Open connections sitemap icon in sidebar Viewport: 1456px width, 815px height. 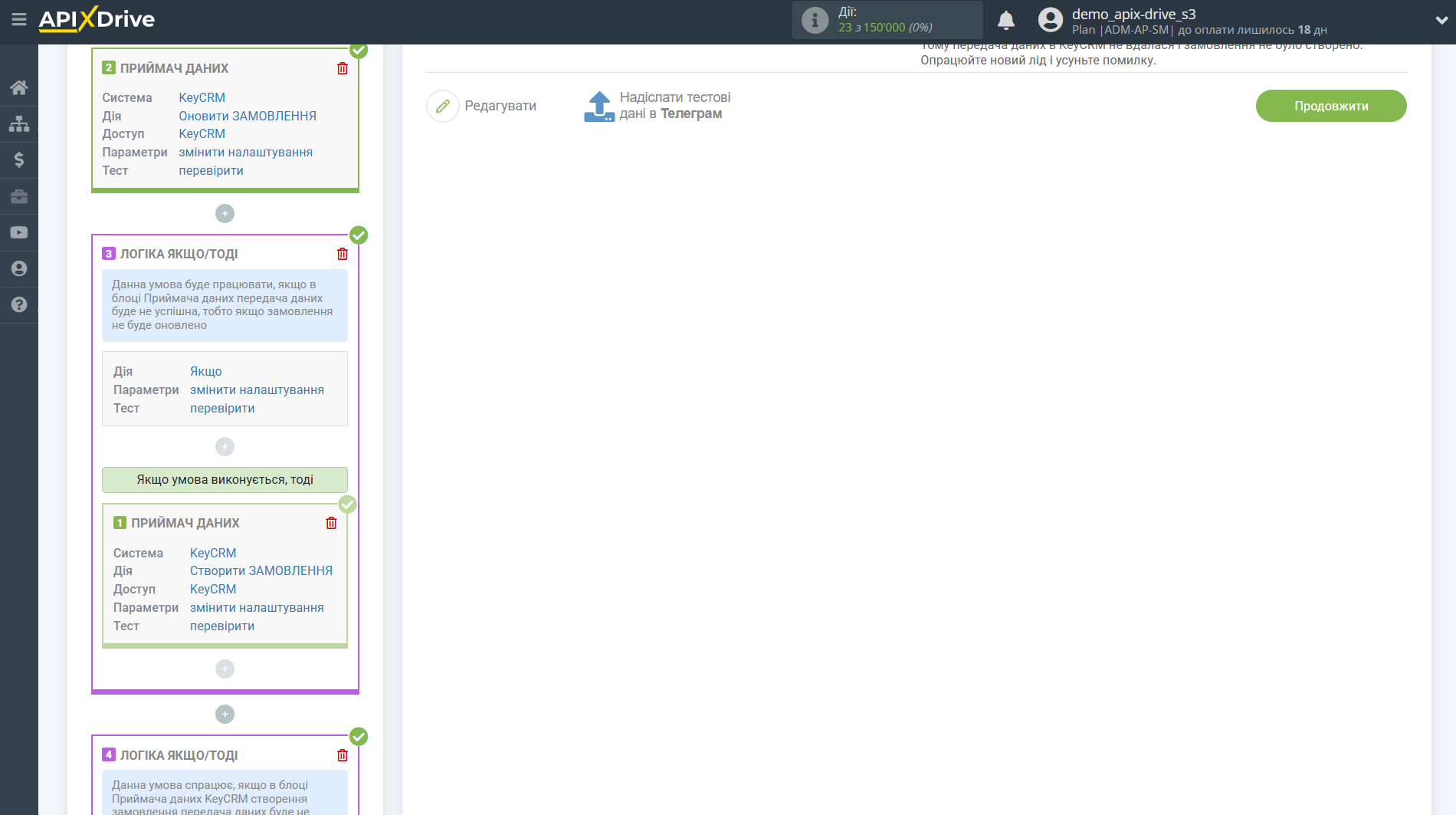[19, 123]
